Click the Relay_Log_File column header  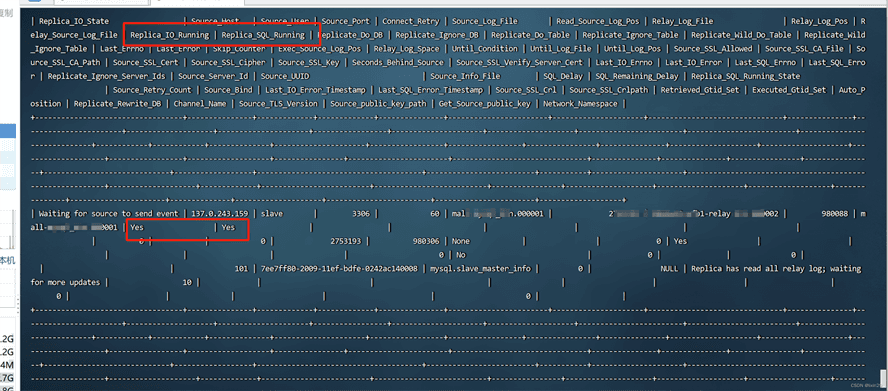point(682,21)
